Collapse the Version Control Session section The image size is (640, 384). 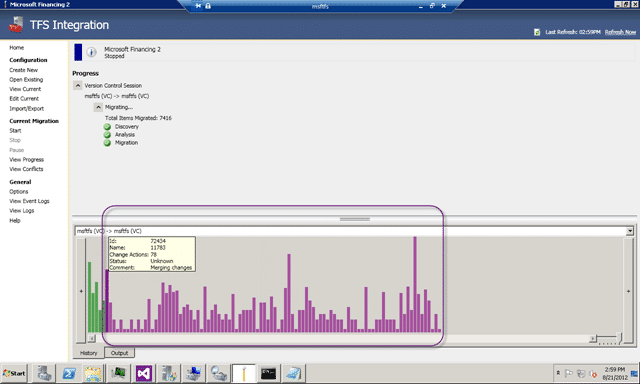[x=78, y=85]
